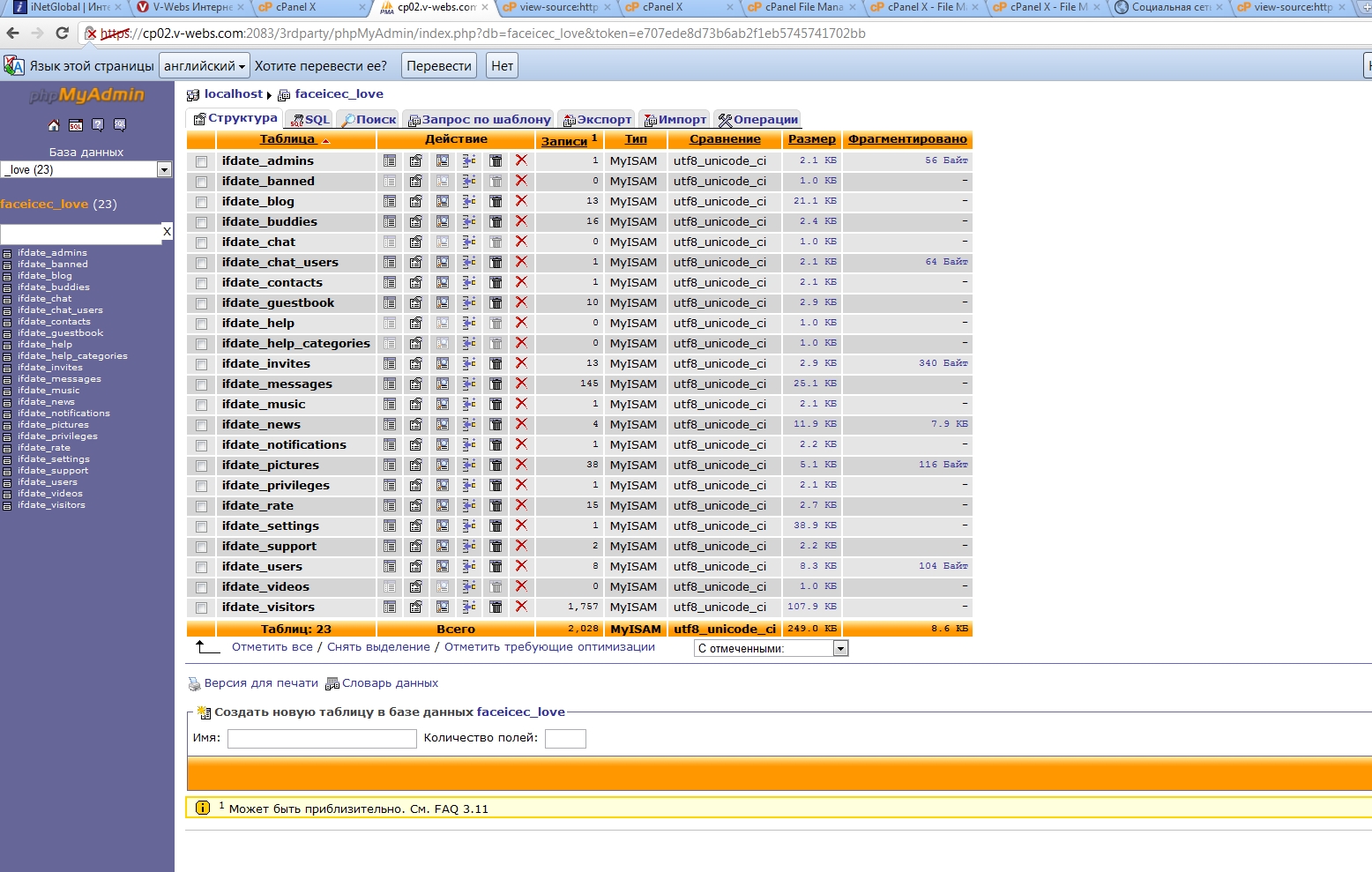This screenshot has height=872, width=1372.
Task: Click browse icon in ifdate_chat_users row
Action: tap(390, 262)
